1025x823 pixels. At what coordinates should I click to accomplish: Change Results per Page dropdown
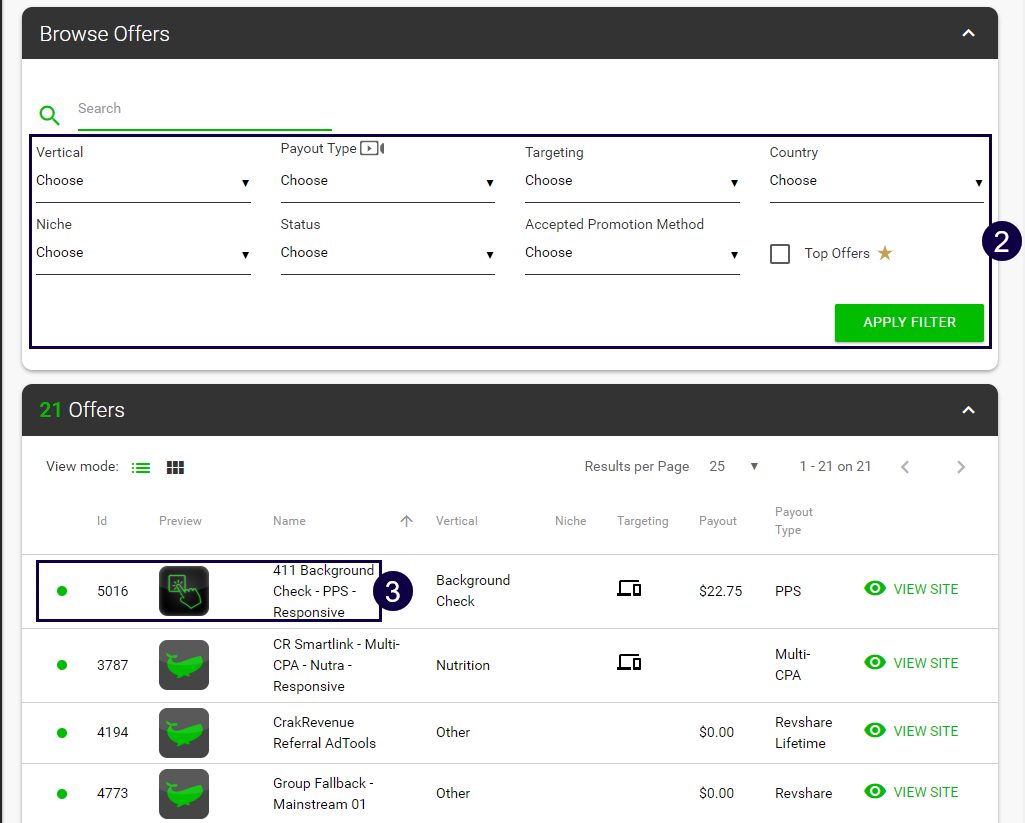click(x=733, y=467)
